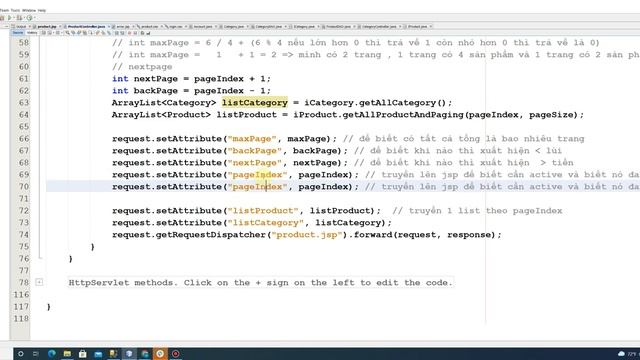Expand the folded HttpServlet methods block
The image size is (640, 360).
click(39, 282)
